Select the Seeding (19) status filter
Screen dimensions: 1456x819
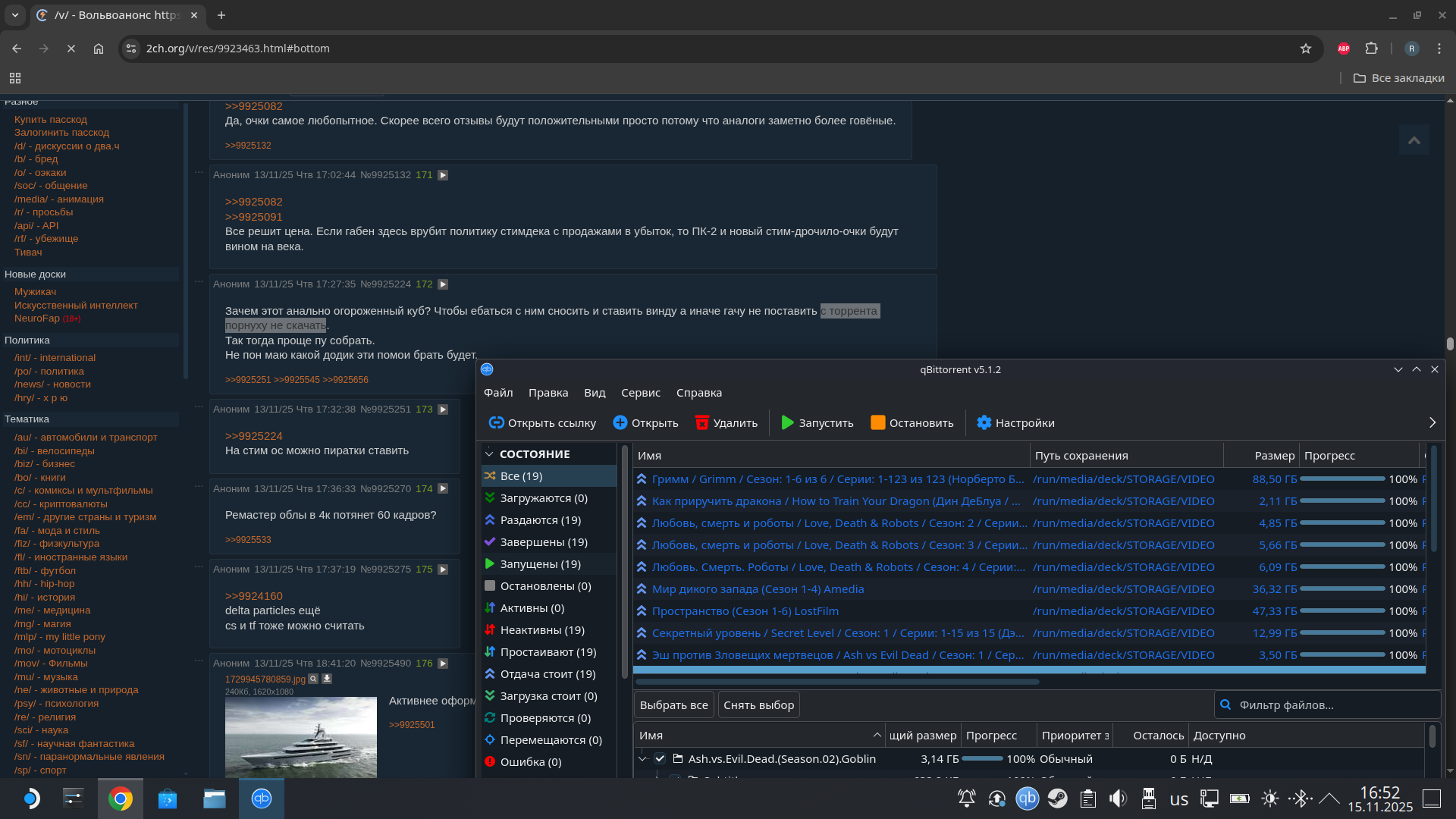(540, 520)
